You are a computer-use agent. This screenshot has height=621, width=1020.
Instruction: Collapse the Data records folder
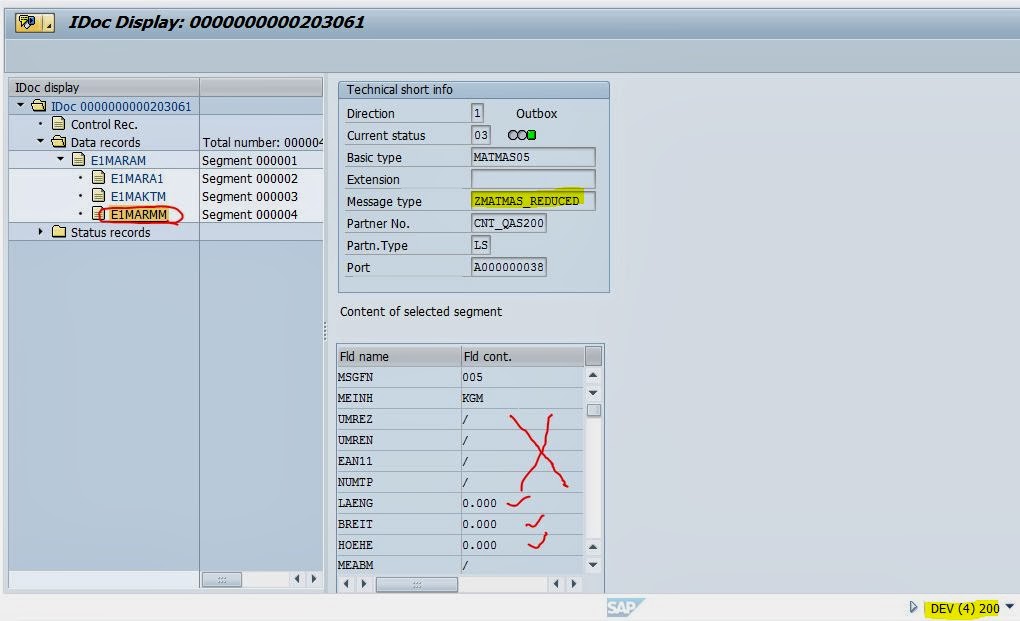pyautogui.click(x=40, y=141)
